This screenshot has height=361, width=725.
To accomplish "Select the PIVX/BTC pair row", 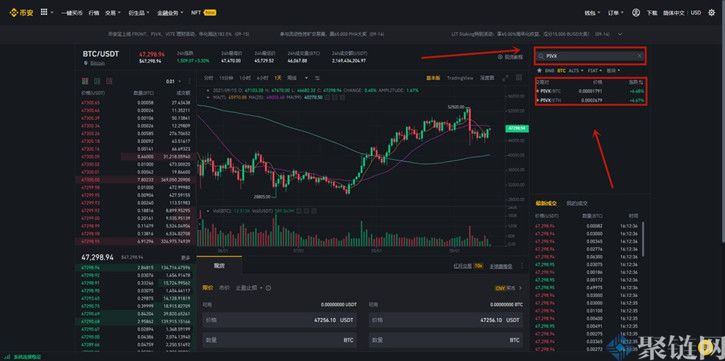I will click(590, 92).
